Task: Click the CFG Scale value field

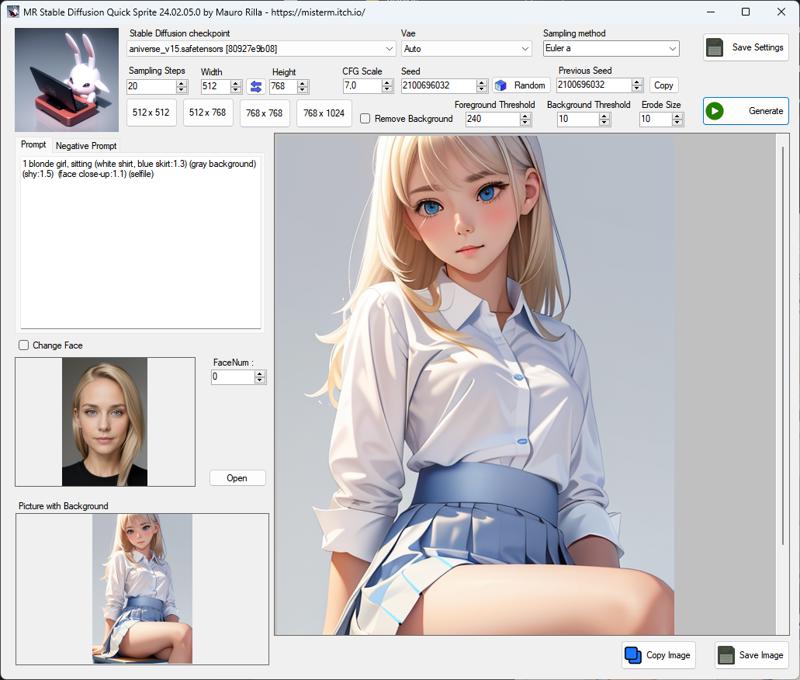Action: tap(363, 86)
